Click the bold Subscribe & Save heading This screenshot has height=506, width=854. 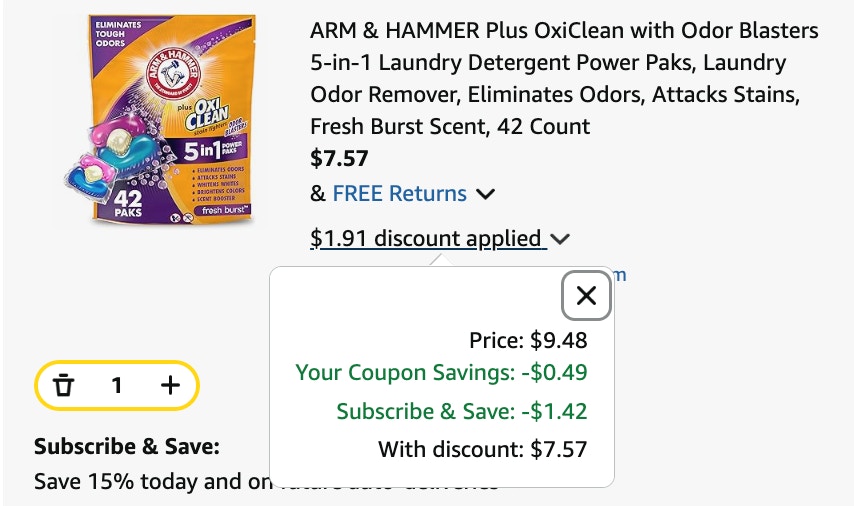(x=127, y=447)
